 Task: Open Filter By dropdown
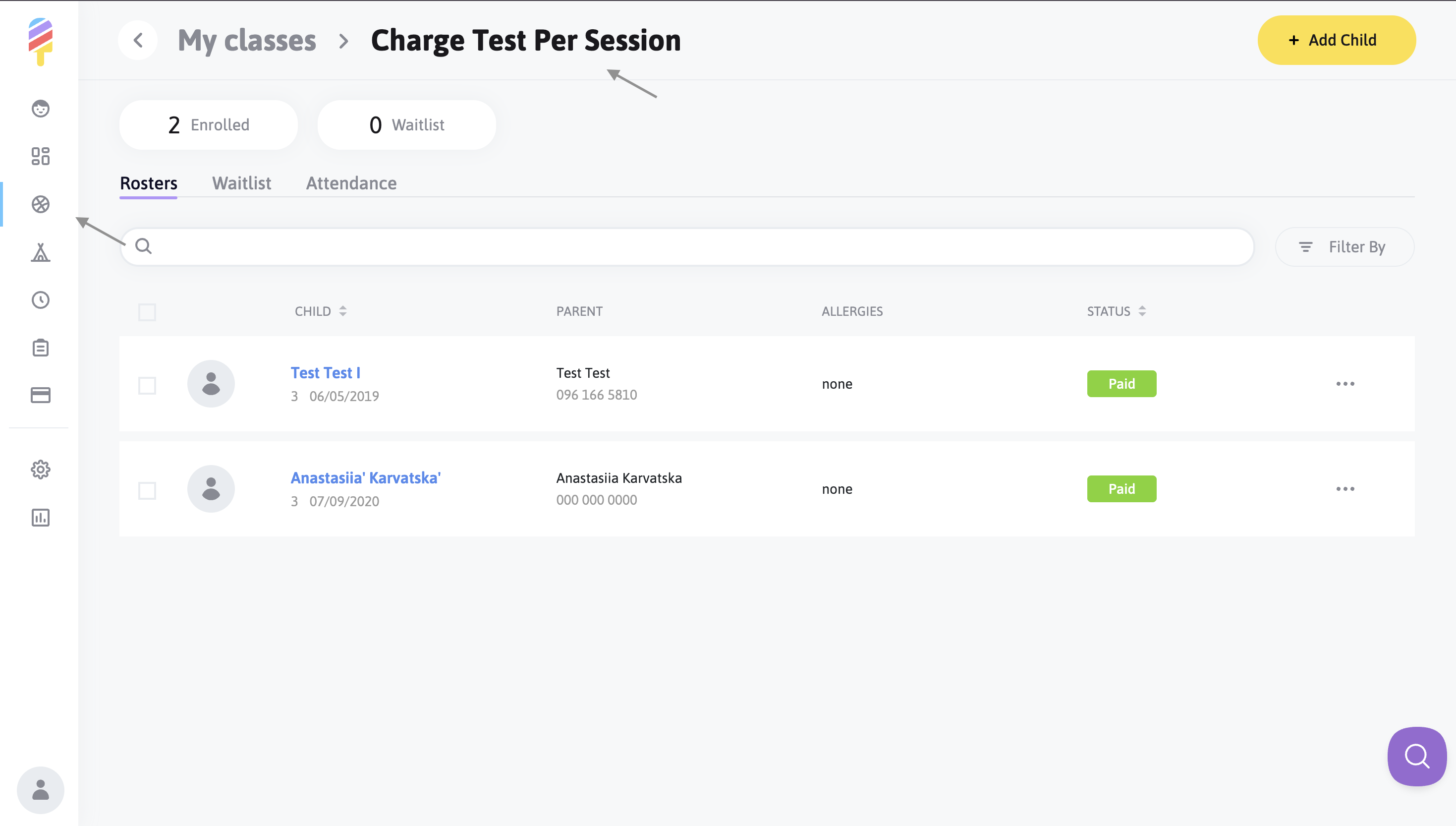1344,247
